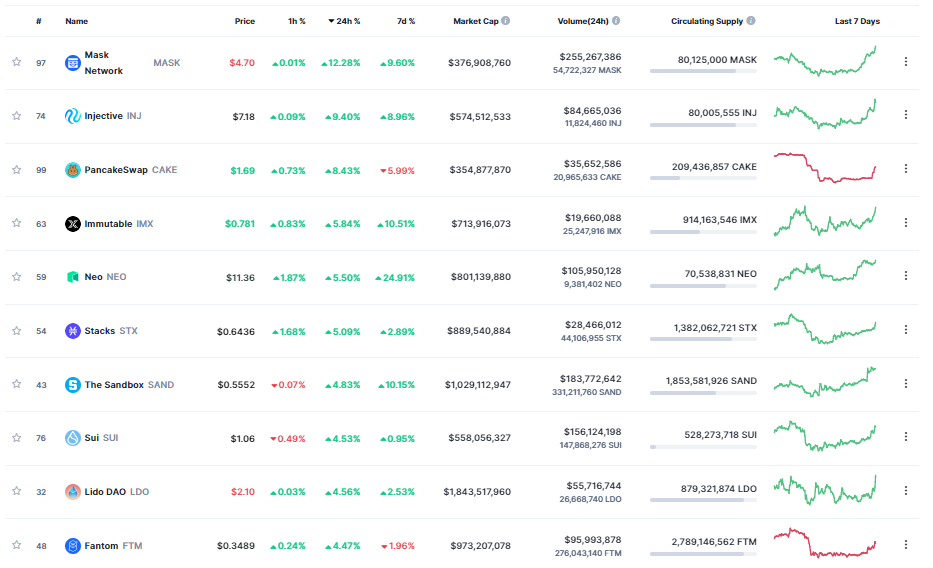Star Mask Network to add to watchlist
This screenshot has height=568, width=933.
[x=17, y=62]
